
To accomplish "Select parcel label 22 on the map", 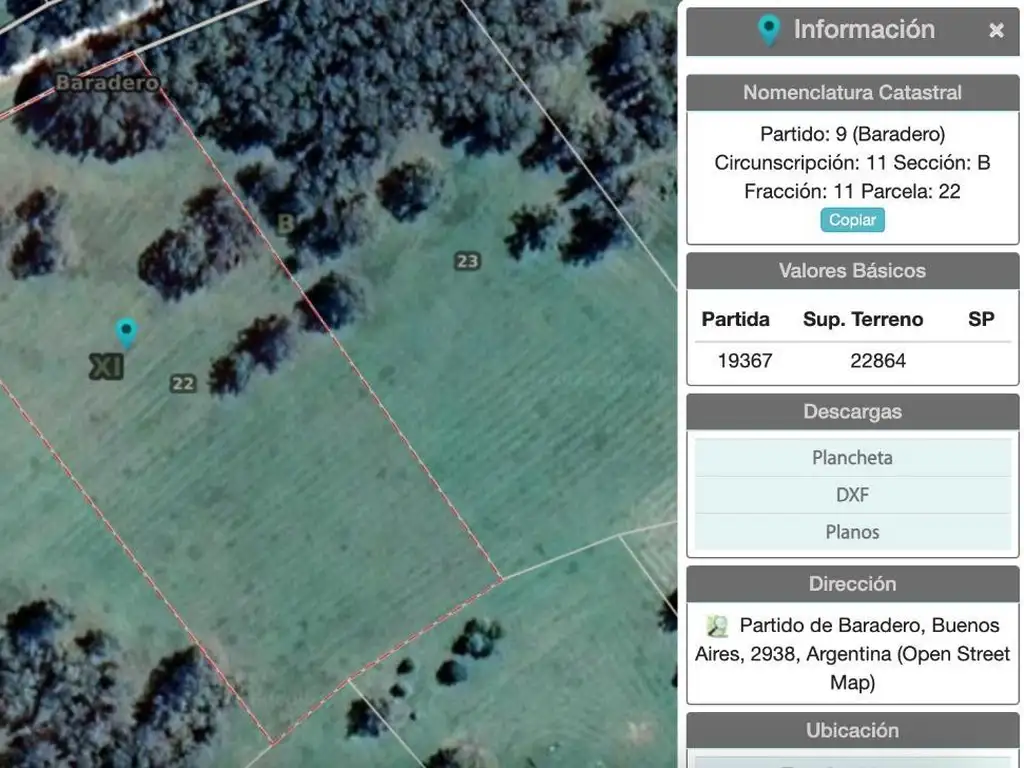I will [182, 383].
